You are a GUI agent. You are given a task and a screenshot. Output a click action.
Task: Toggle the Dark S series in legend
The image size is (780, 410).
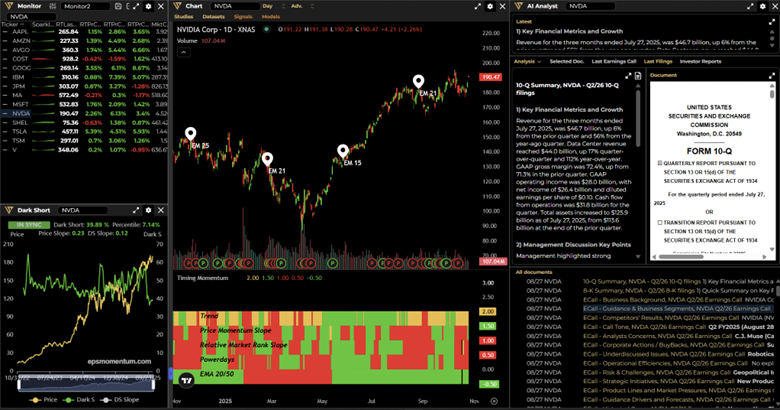tap(79, 400)
